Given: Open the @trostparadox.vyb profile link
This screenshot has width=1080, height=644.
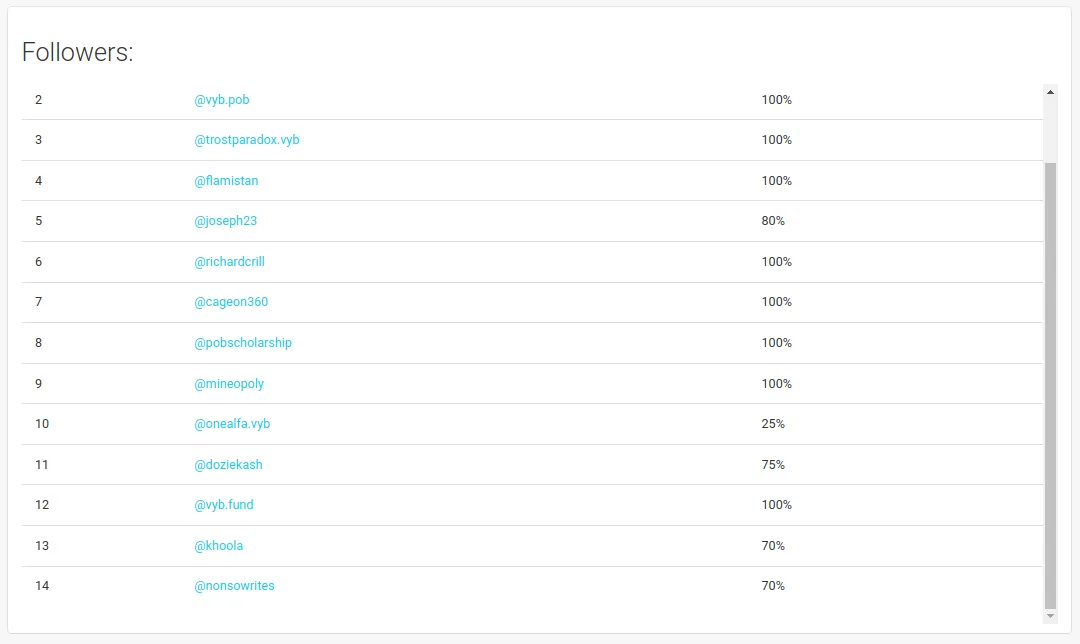Looking at the screenshot, I should [x=247, y=140].
